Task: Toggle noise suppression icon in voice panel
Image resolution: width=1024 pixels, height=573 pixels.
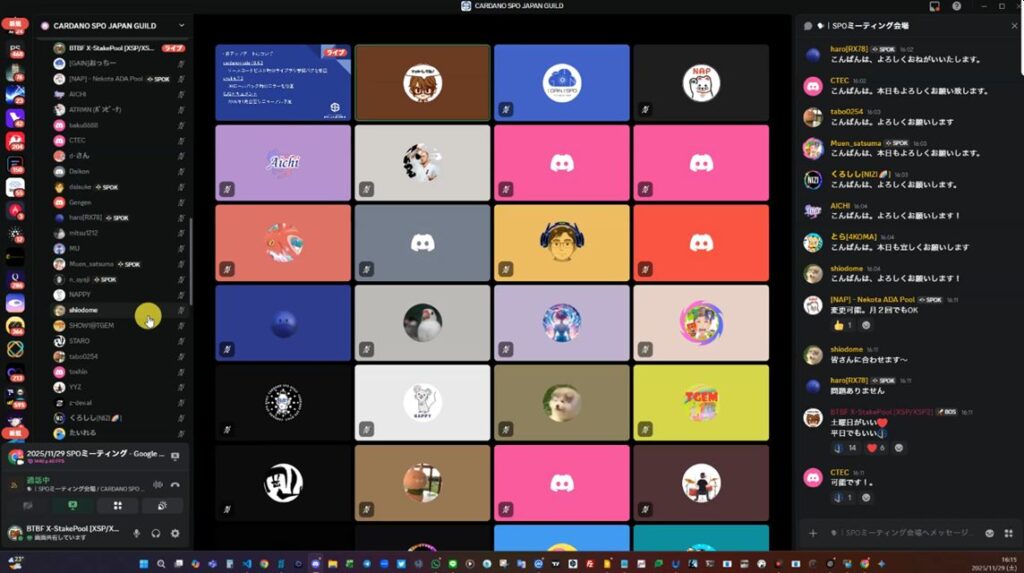Action: tap(157, 485)
